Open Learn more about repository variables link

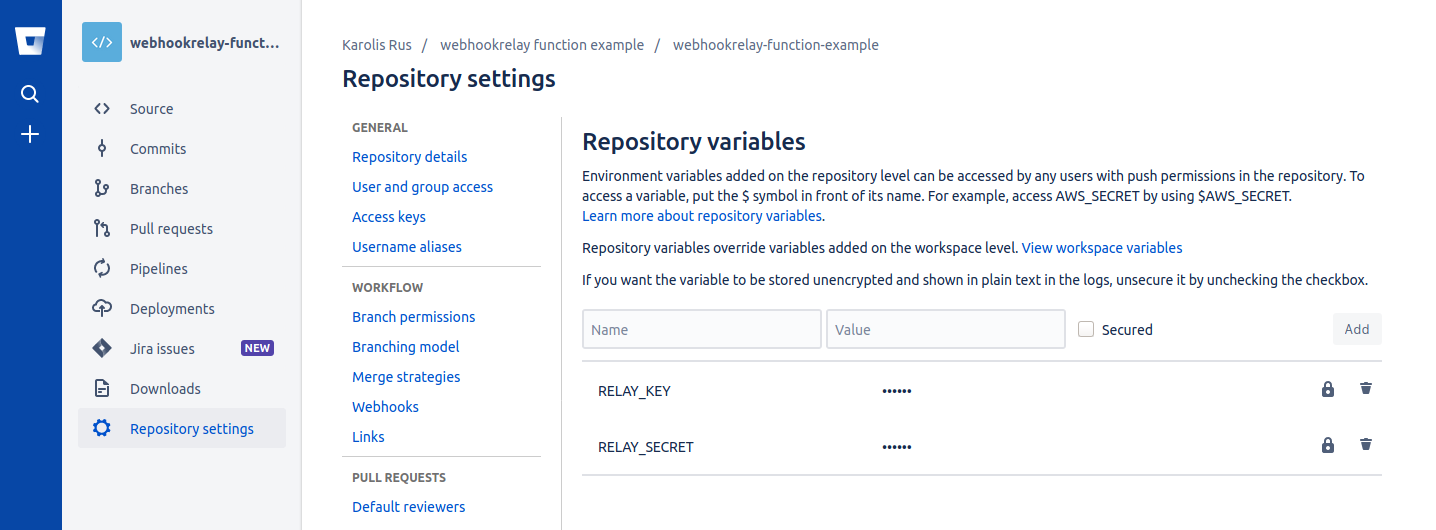pos(702,216)
